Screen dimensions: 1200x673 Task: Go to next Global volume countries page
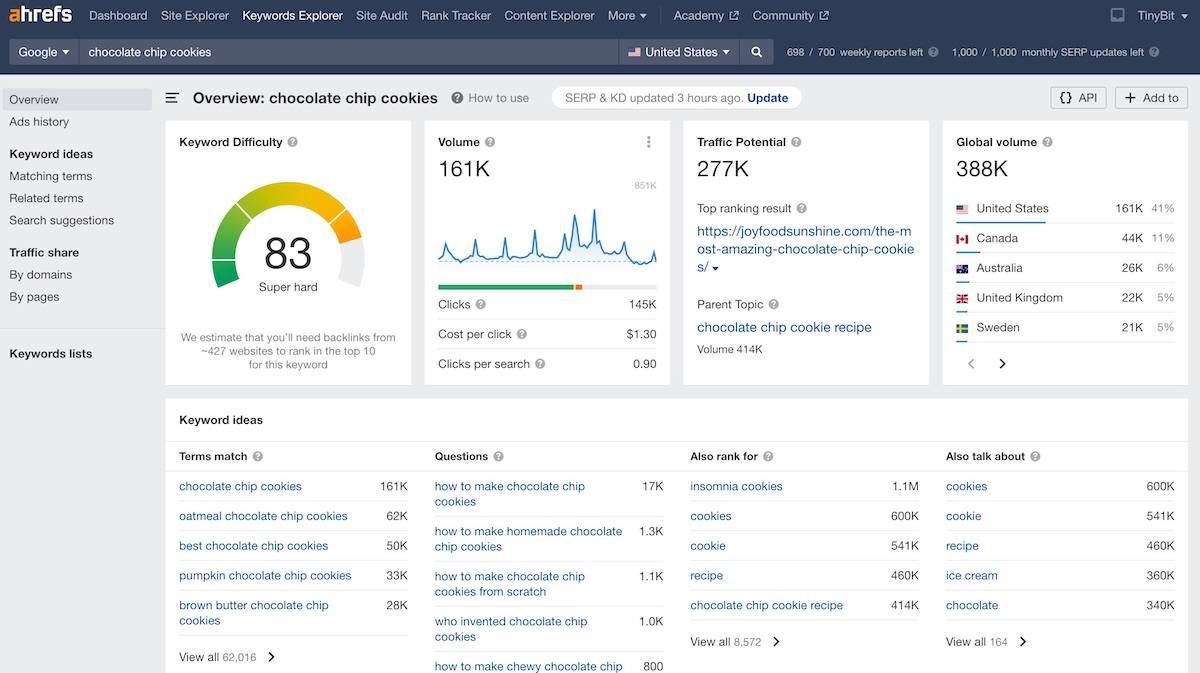pos(1003,364)
